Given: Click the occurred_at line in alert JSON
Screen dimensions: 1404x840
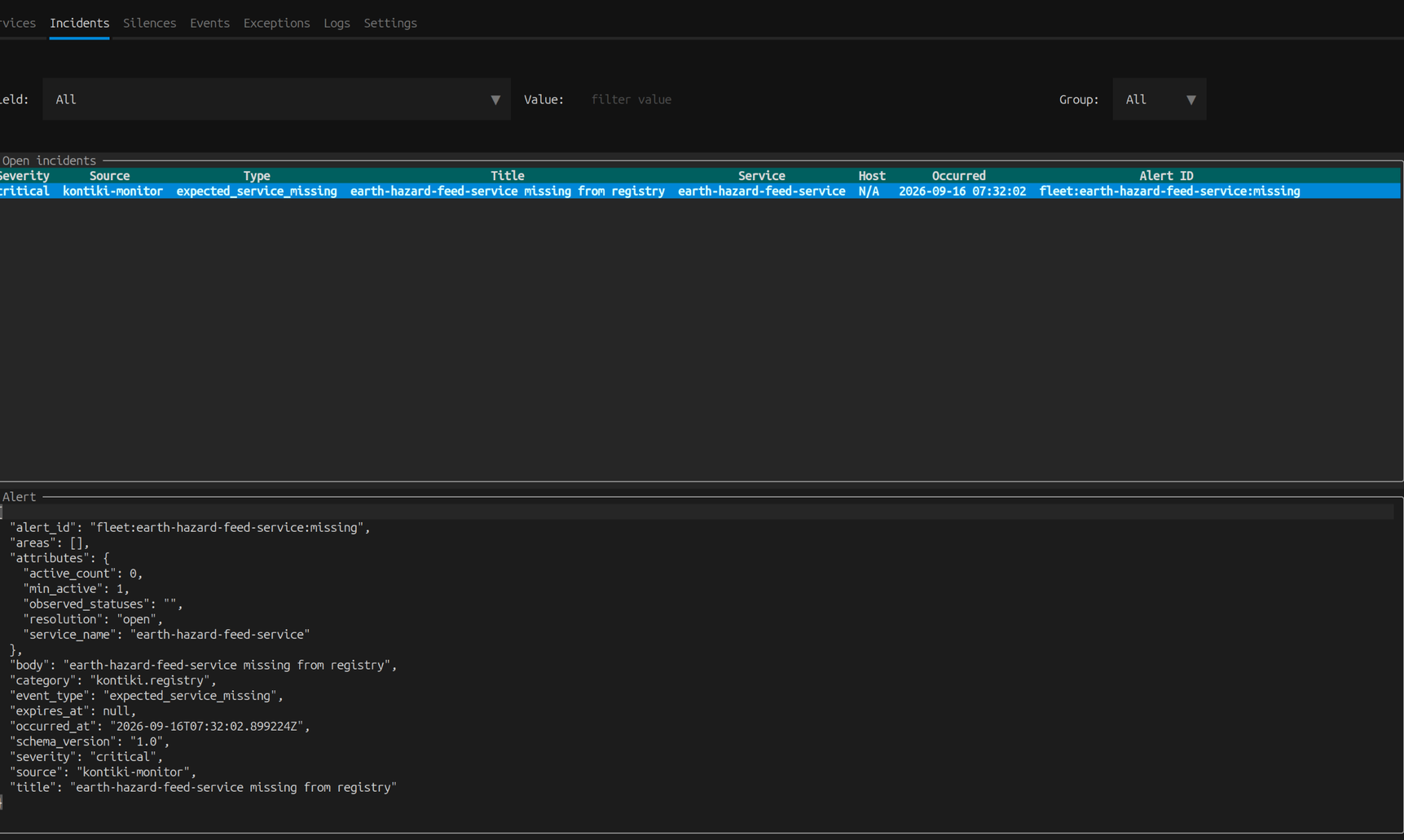Looking at the screenshot, I should pos(160,727).
